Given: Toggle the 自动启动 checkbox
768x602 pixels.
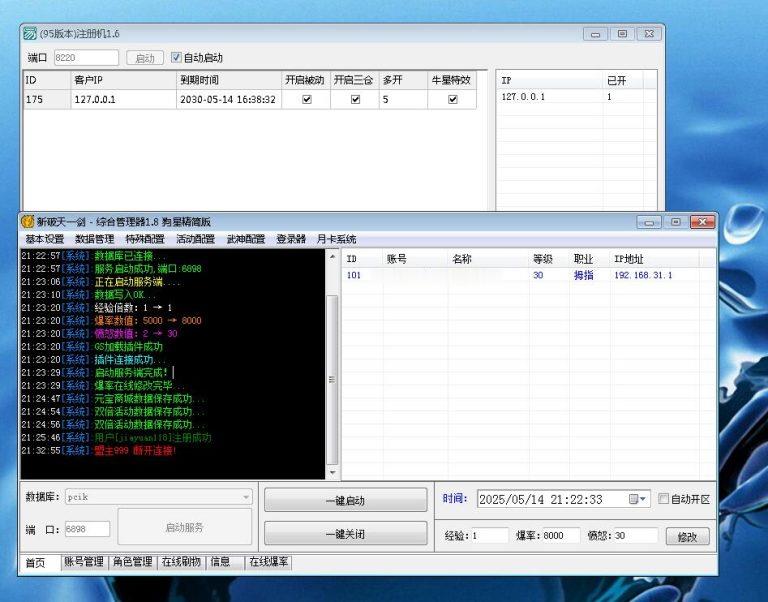Looking at the screenshot, I should pos(177,58).
